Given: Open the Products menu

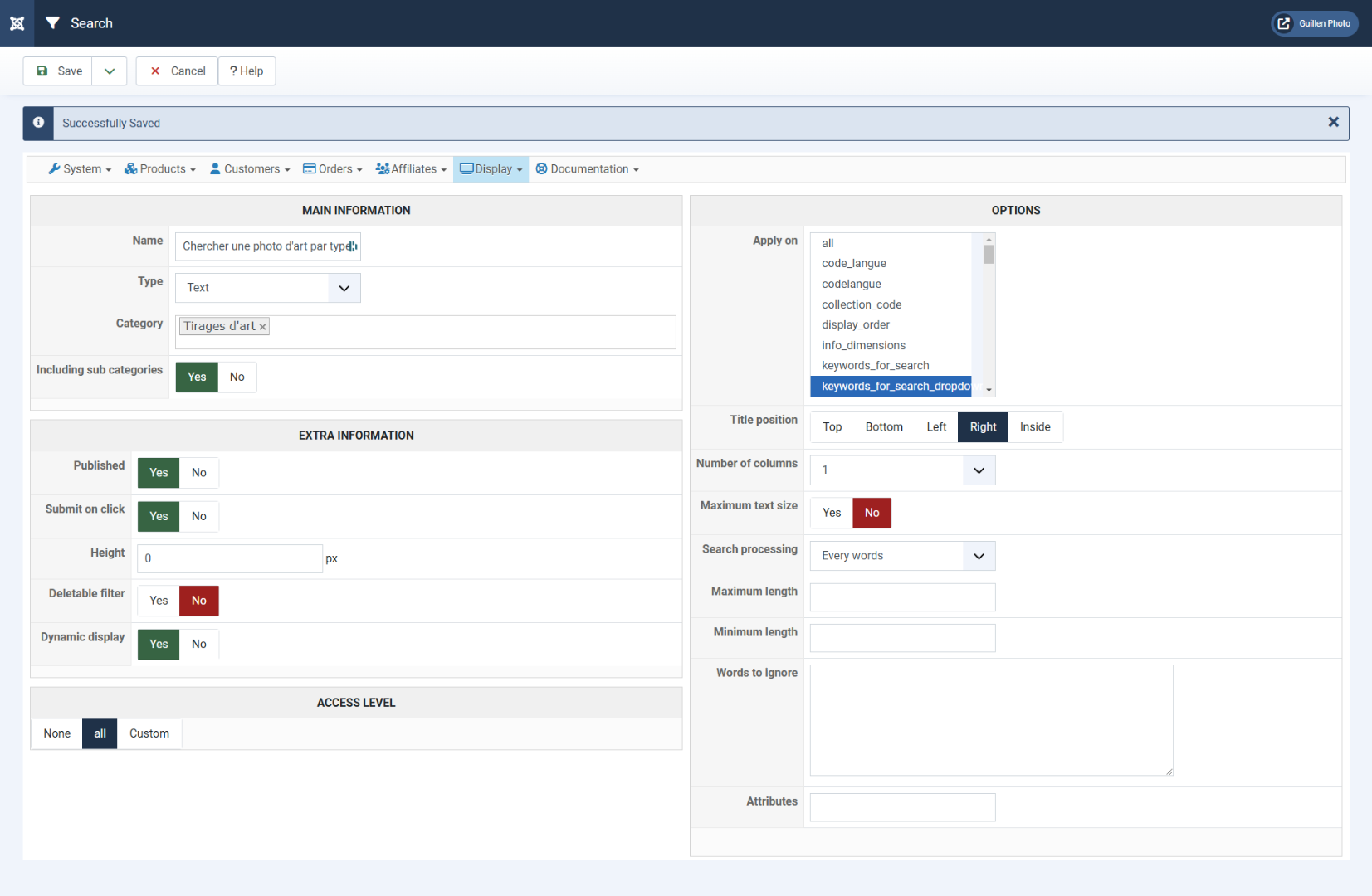Looking at the screenshot, I should (159, 169).
